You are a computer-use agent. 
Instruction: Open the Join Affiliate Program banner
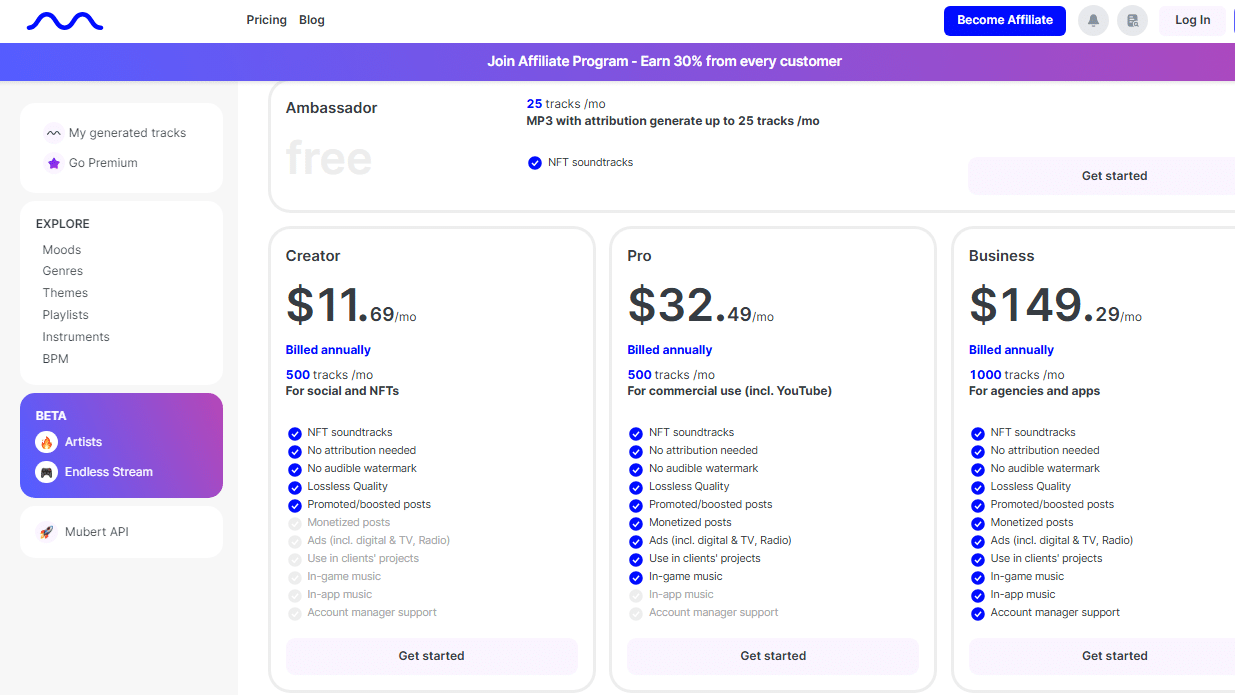pyautogui.click(x=664, y=61)
